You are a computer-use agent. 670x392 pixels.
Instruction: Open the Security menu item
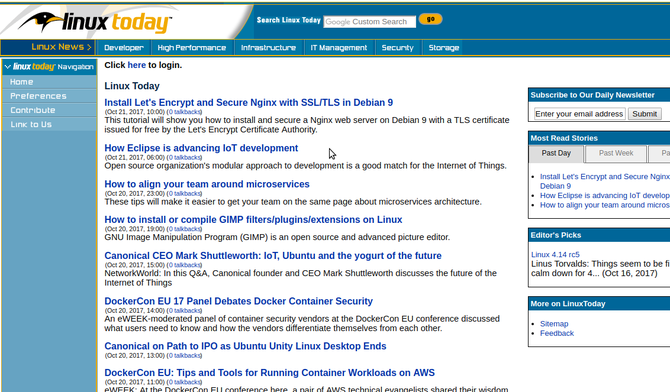398,47
